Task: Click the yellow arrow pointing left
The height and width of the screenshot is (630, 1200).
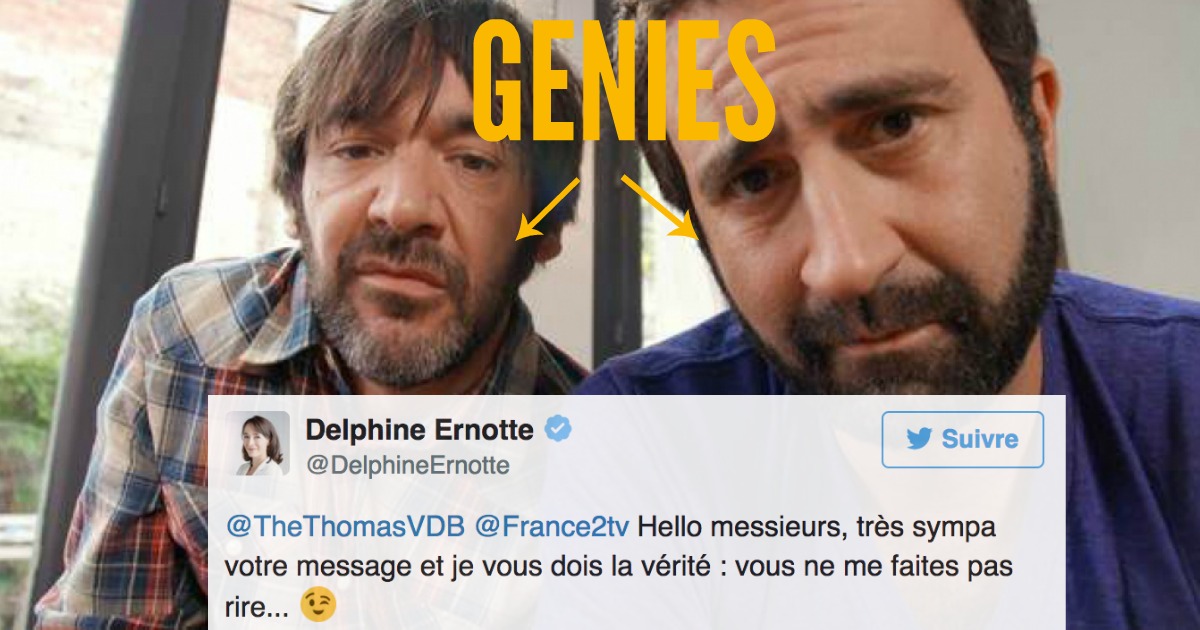Action: coord(547,208)
